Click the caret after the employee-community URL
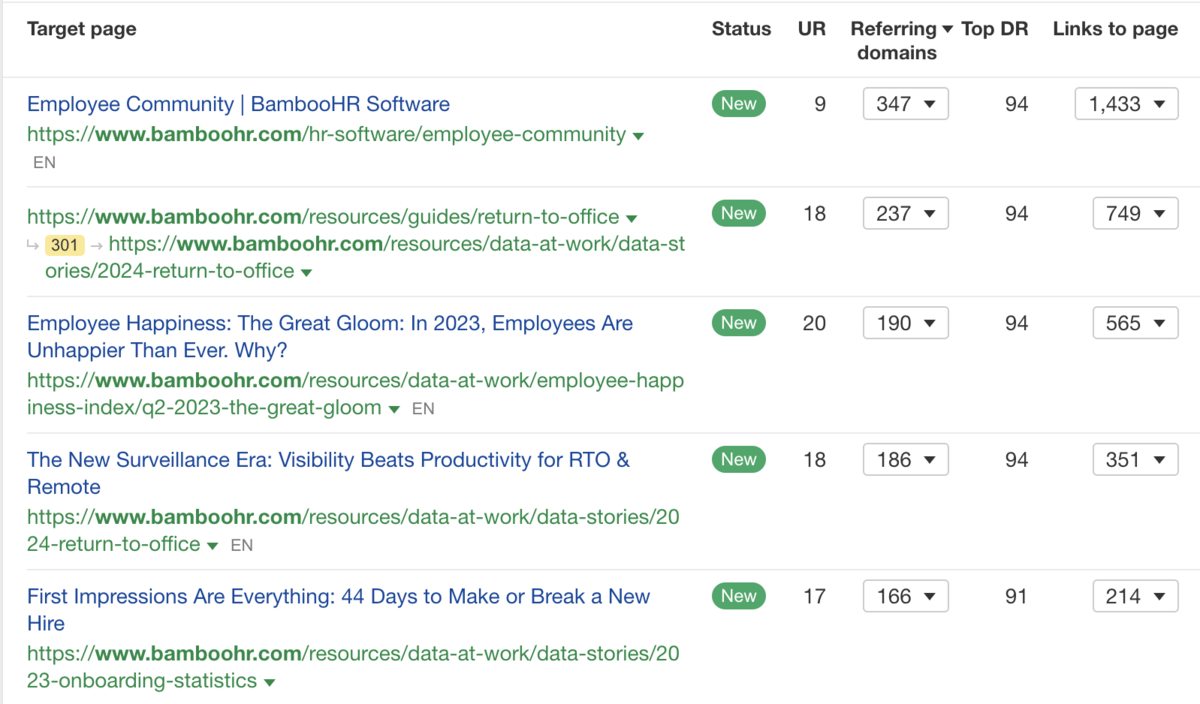The width and height of the screenshot is (1200, 704). [638, 136]
